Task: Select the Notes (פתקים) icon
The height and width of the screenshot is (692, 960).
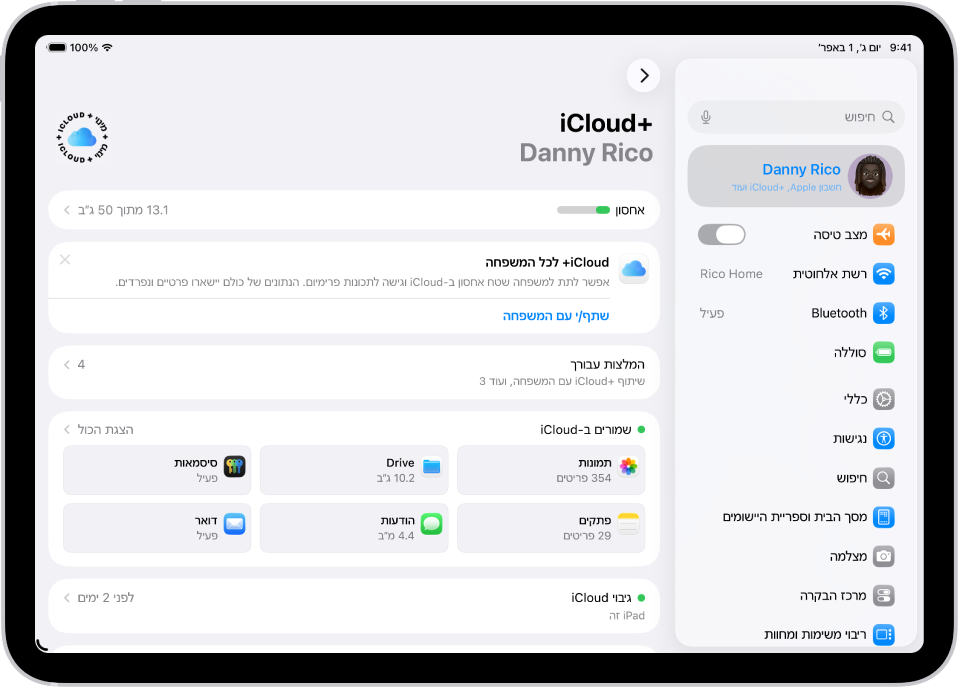Action: [629, 521]
